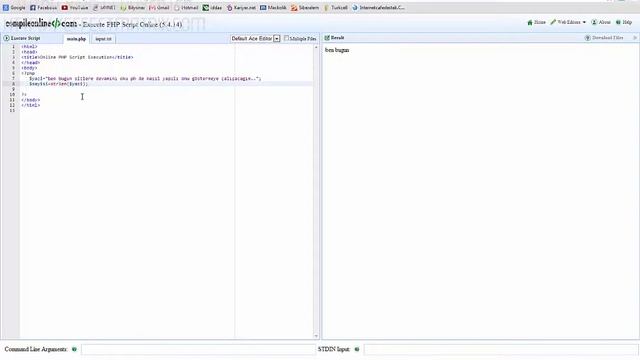Click the Download Files link
Image resolution: width=640 pixels, height=360 pixels.
(x=604, y=38)
